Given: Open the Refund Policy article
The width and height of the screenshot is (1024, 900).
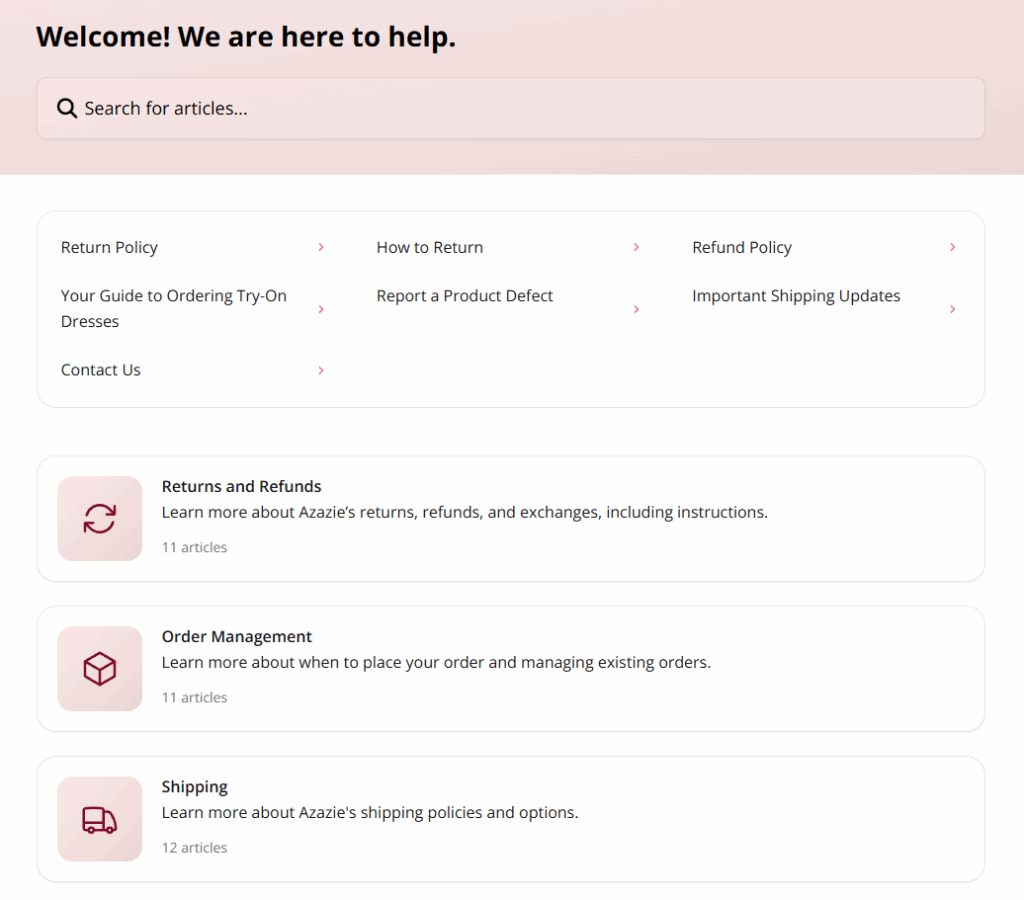Looking at the screenshot, I should [741, 247].
